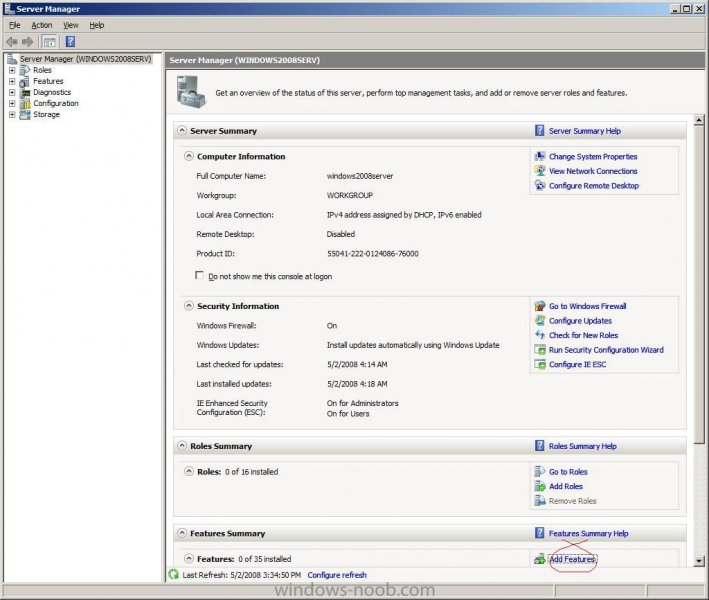Check 'Do not show me this console at logon'
This screenshot has height=600, width=709.
[x=199, y=275]
